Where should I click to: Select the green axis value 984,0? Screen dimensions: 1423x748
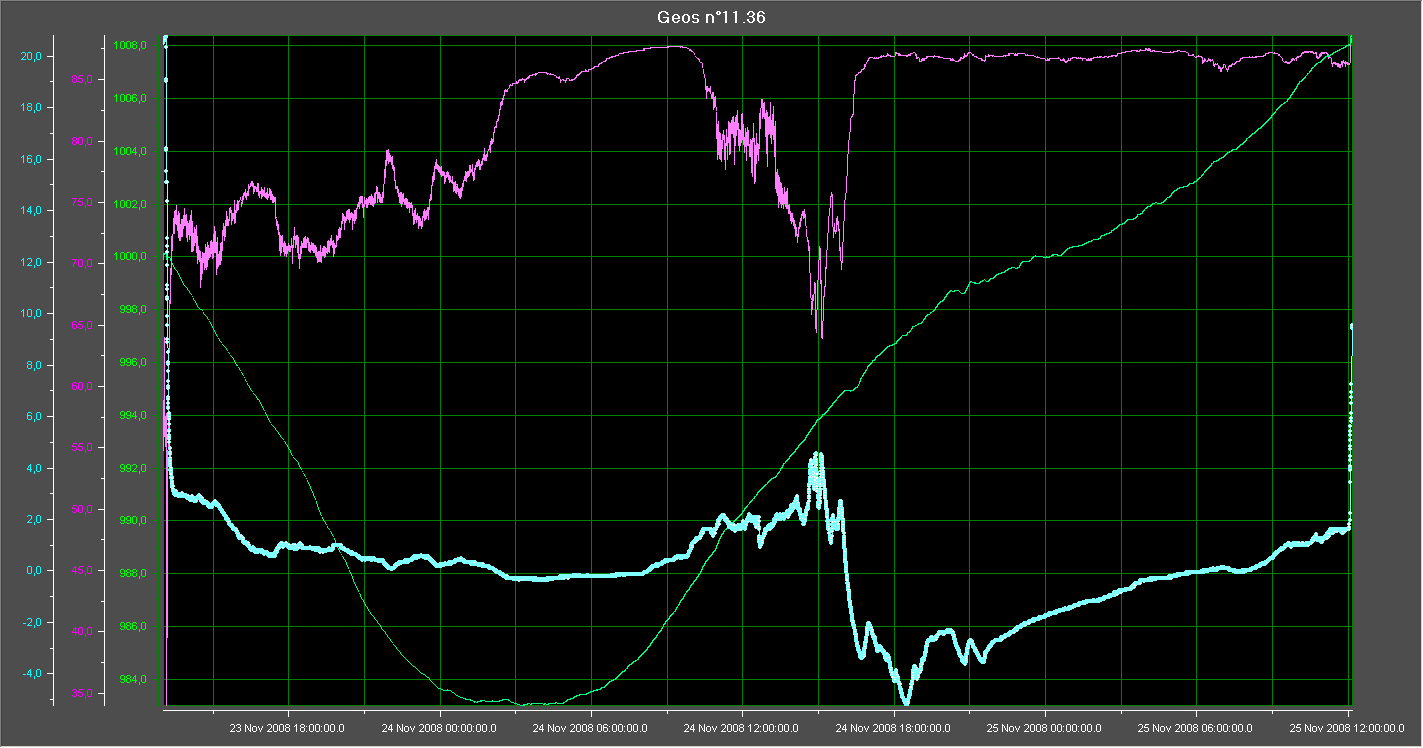pyautogui.click(x=133, y=680)
